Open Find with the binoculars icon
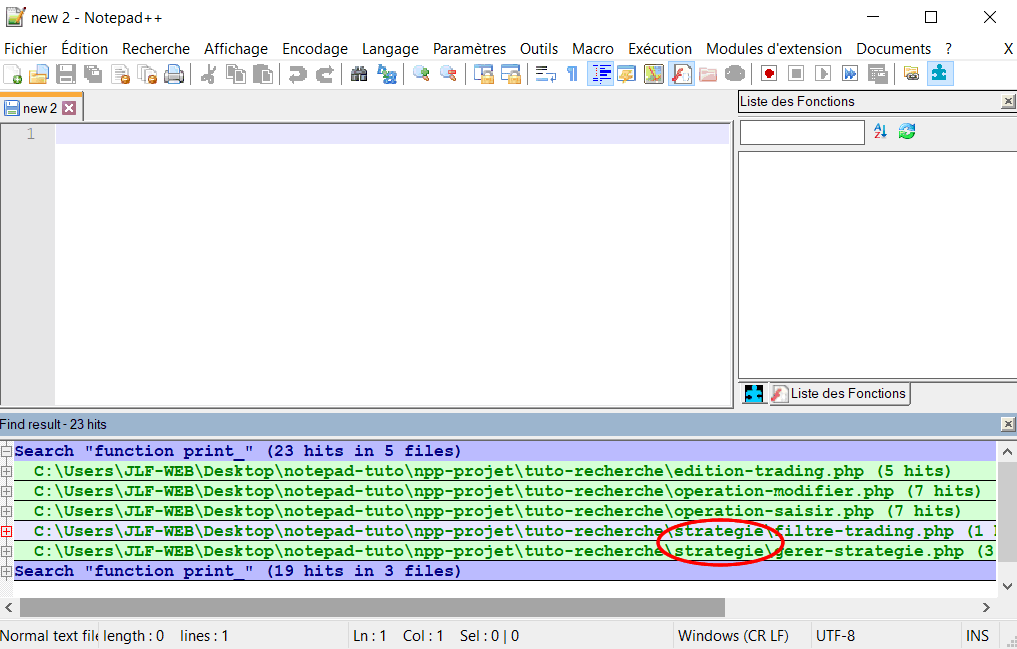 [x=359, y=74]
